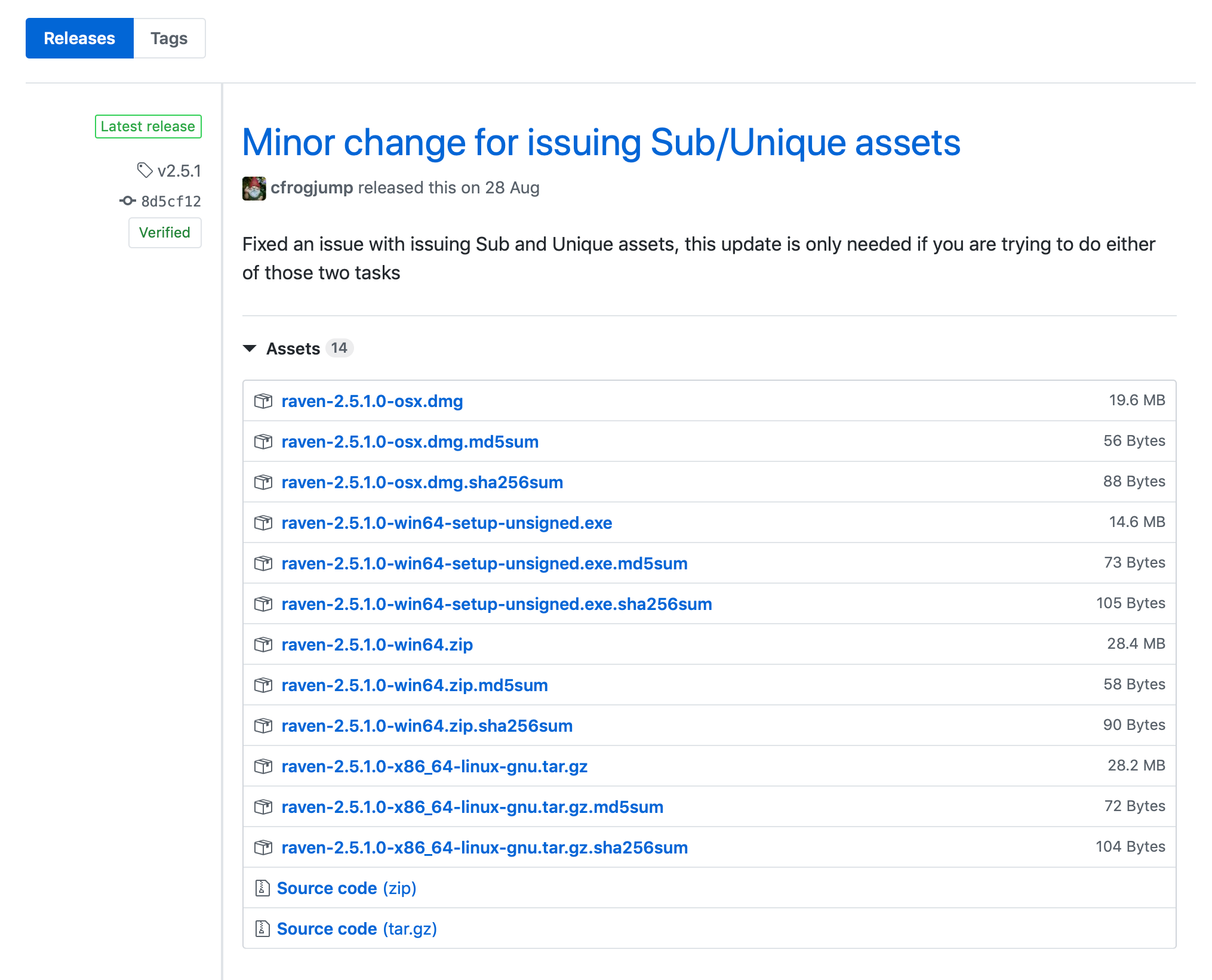Click the '28.2 MB' size text
The image size is (1212, 980).
point(1136,765)
